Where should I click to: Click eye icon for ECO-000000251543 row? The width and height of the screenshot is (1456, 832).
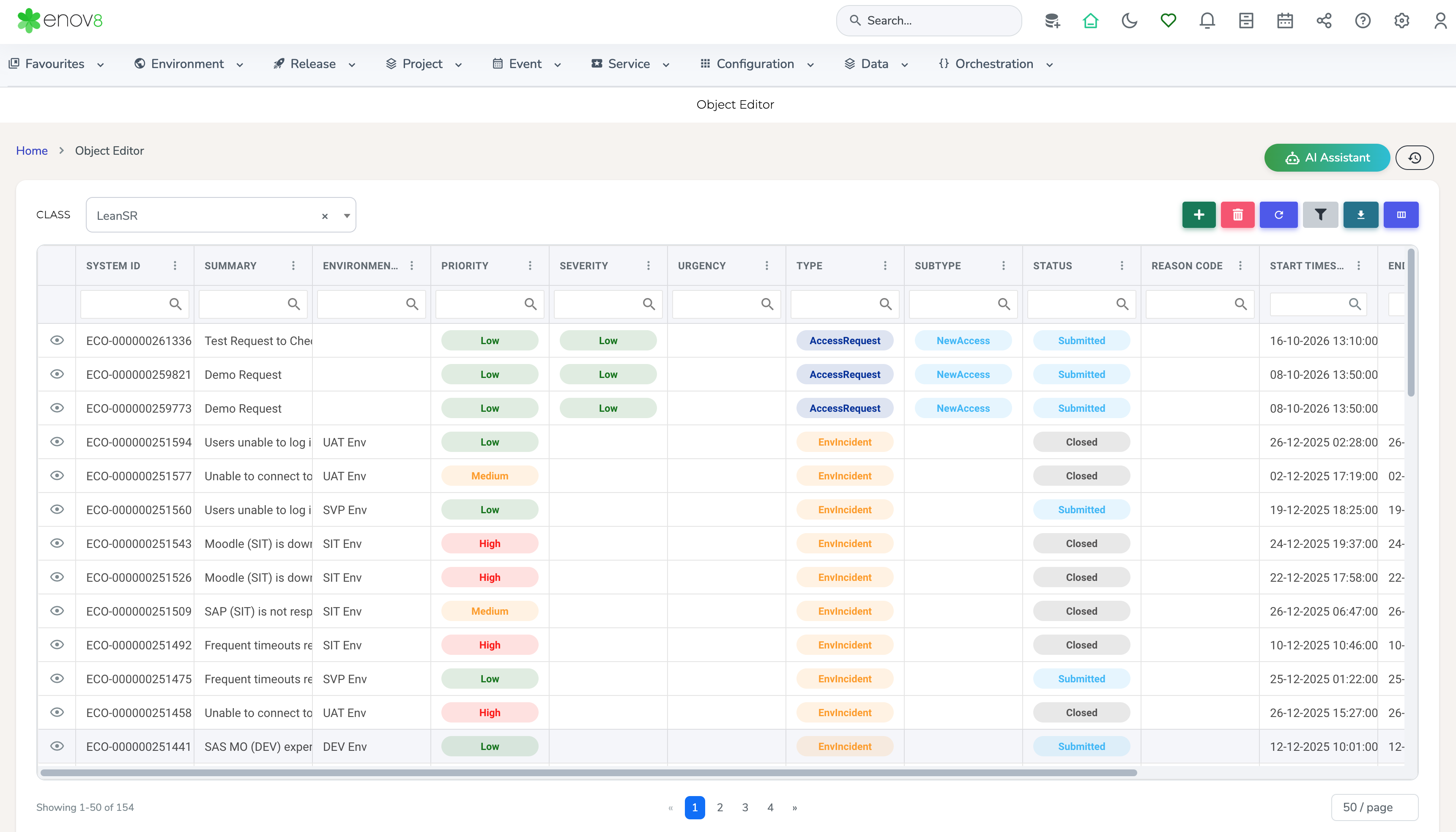[57, 543]
